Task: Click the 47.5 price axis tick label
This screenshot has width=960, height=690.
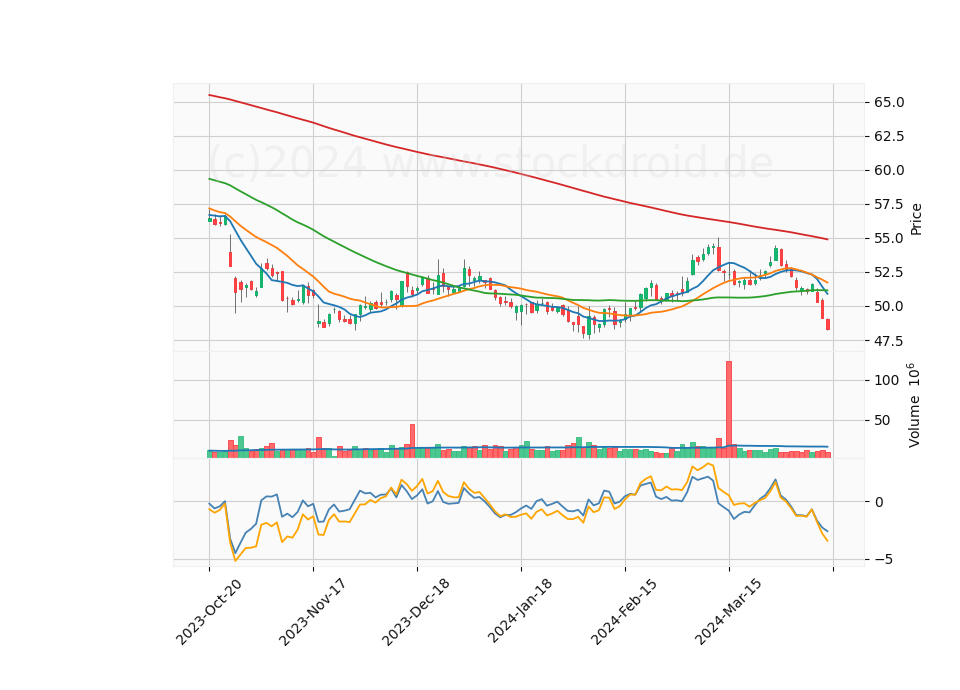Action: coord(889,340)
